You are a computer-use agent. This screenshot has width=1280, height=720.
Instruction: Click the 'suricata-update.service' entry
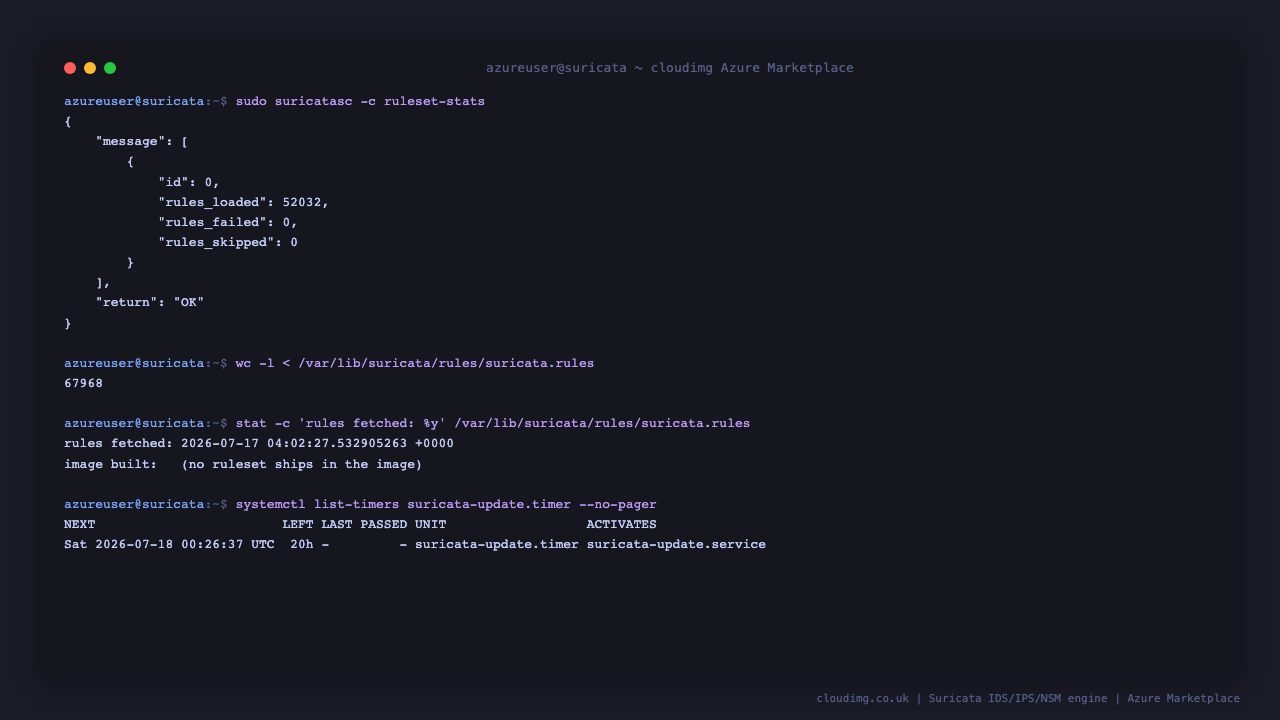click(676, 544)
